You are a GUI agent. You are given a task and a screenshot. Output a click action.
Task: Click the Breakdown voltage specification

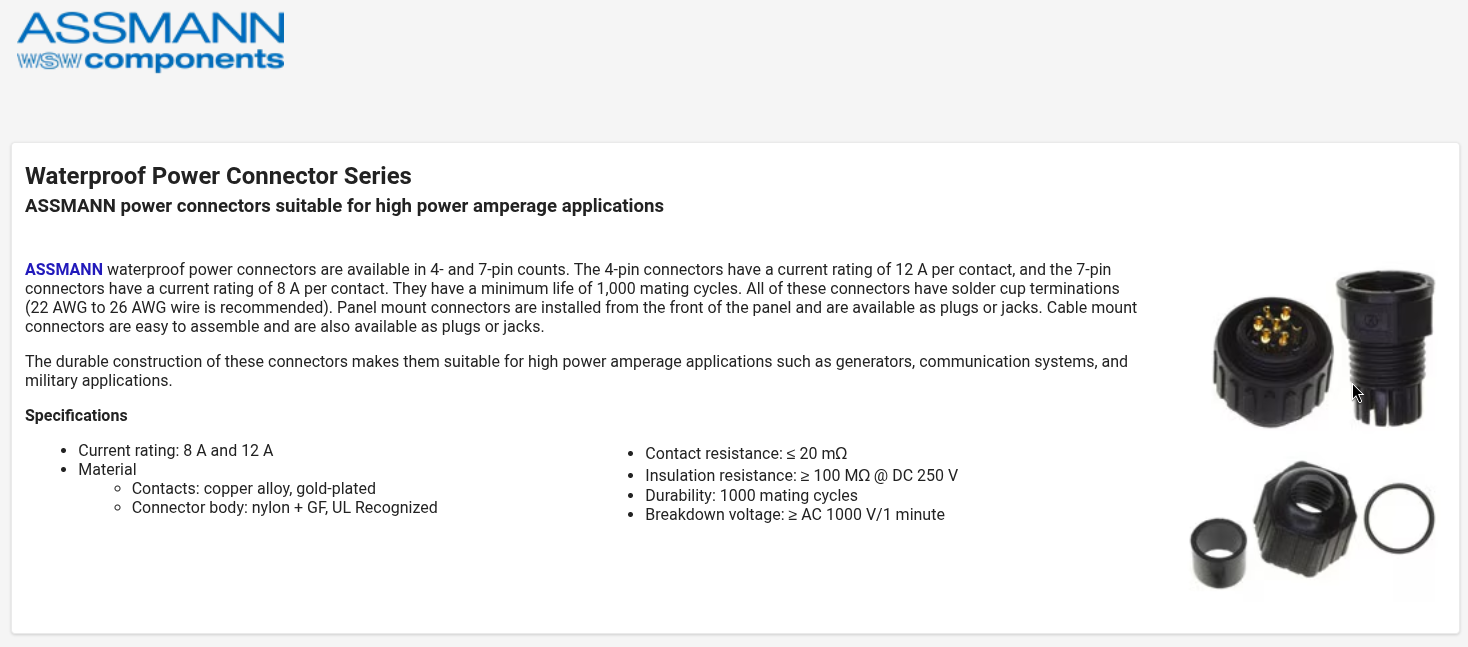[x=794, y=514]
